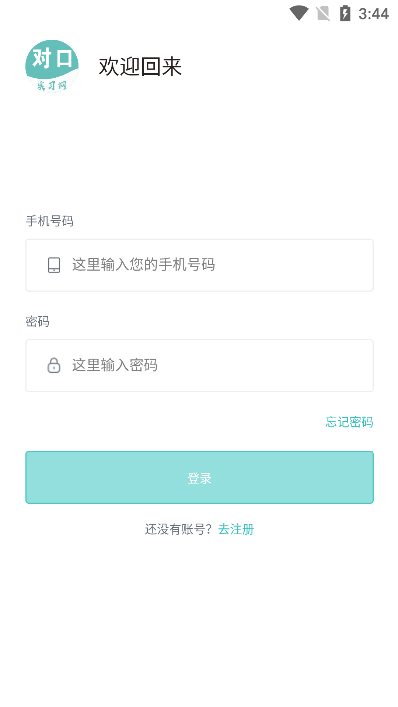Tap the 密码 field label
The width and height of the screenshot is (398, 707).
pyautogui.click(x=37, y=321)
